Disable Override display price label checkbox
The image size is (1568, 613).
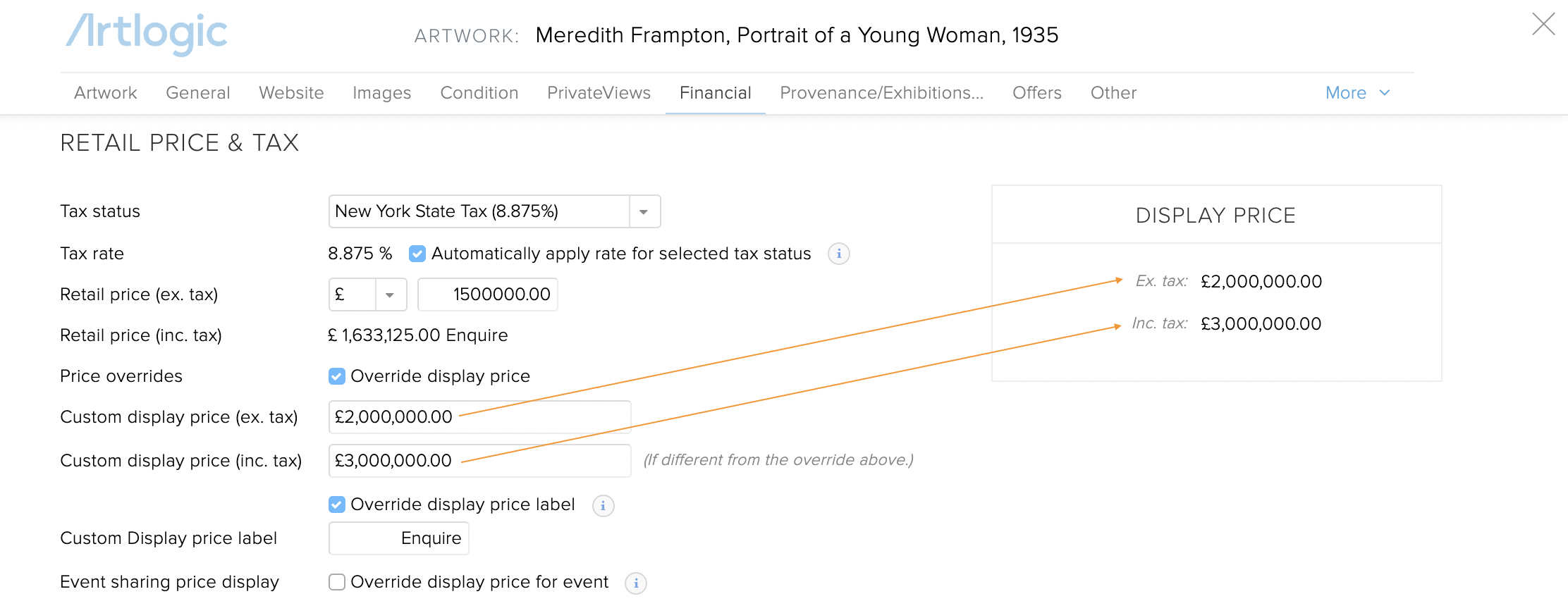337,504
